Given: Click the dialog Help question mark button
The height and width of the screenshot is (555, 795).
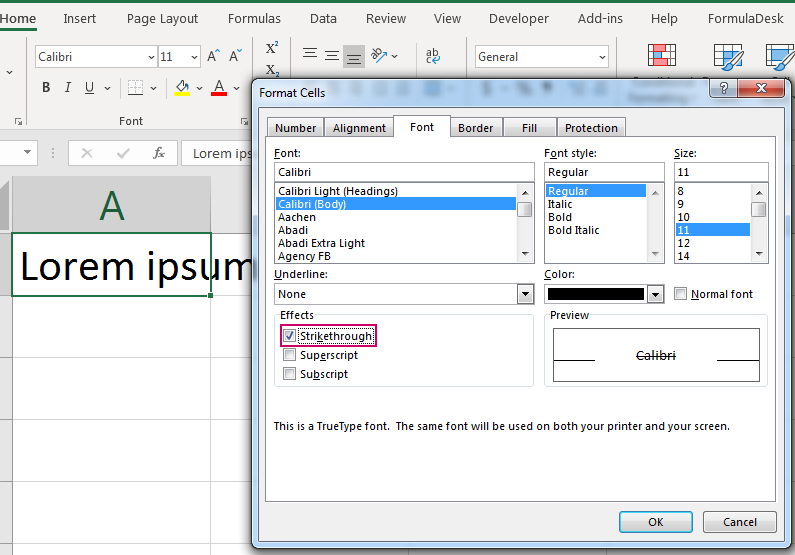Looking at the screenshot, I should click(x=724, y=88).
